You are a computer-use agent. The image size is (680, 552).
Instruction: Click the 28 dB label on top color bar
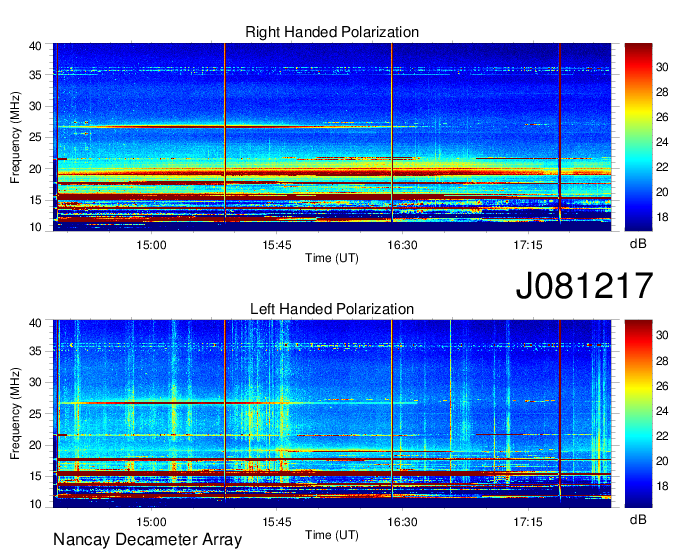click(x=662, y=92)
